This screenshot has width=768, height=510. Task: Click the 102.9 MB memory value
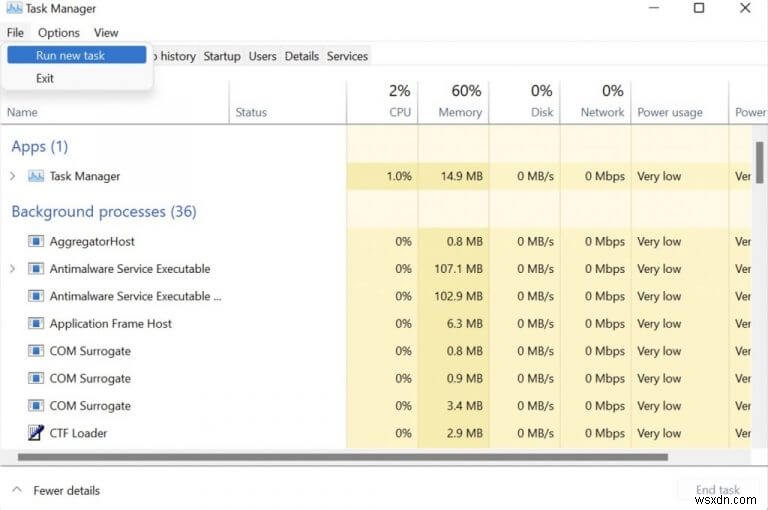click(x=458, y=296)
